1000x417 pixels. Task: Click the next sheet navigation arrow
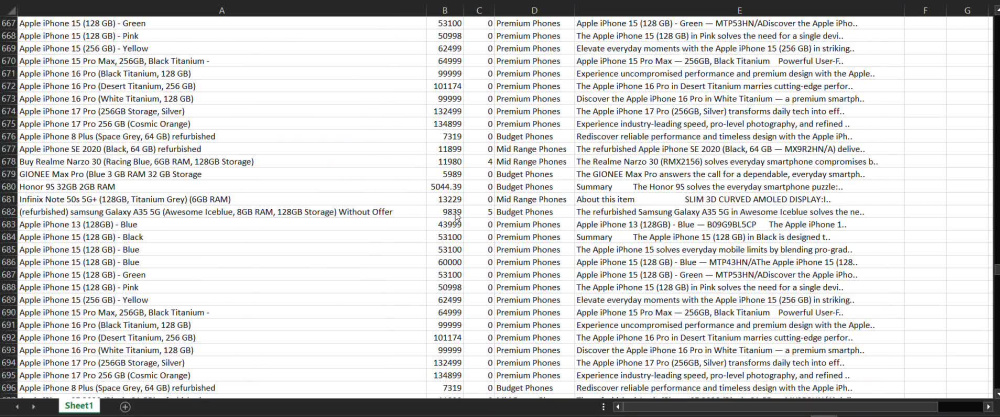point(33,407)
